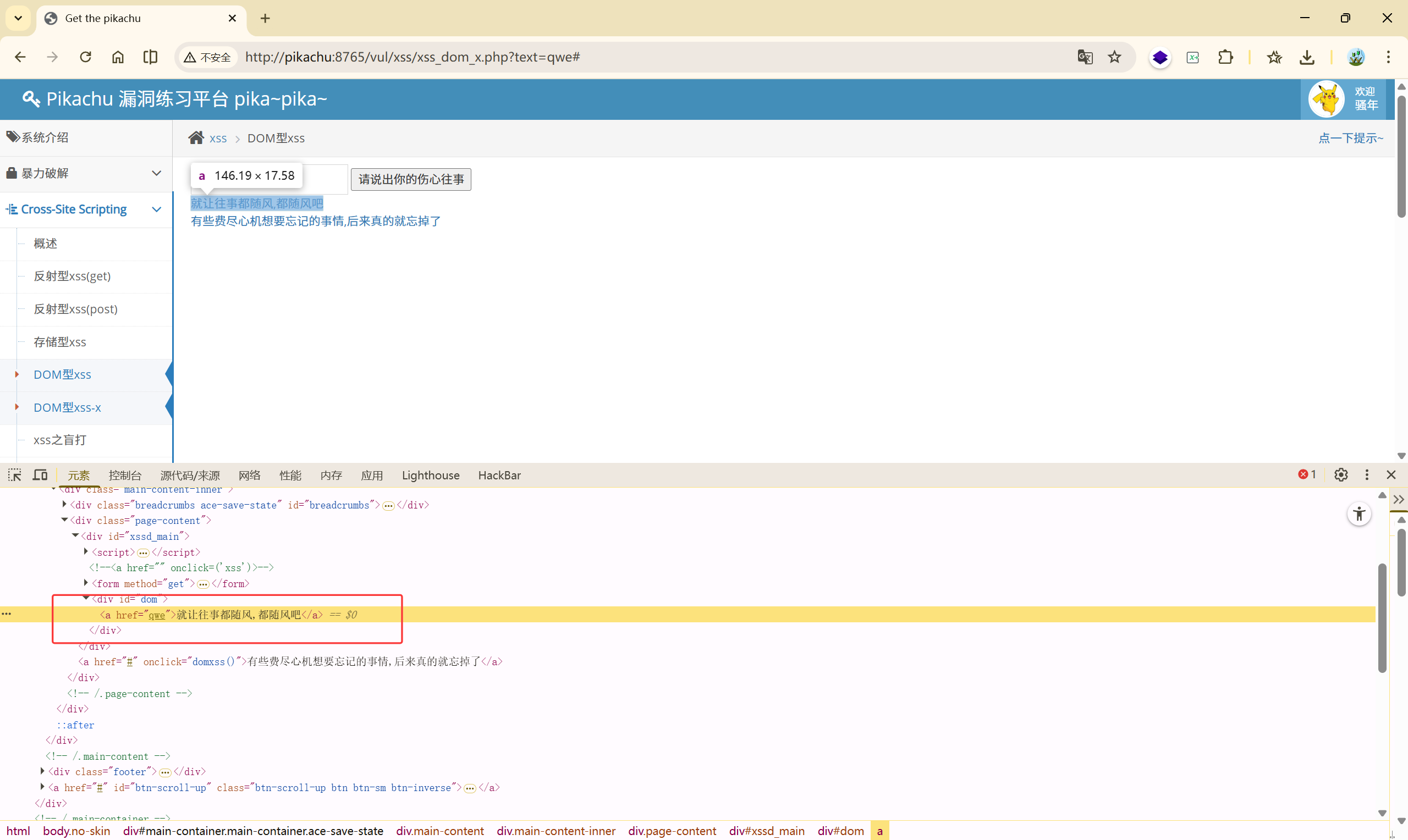Collapse the div id="xssd_main" node
Image resolution: width=1408 pixels, height=840 pixels.
click(x=75, y=535)
